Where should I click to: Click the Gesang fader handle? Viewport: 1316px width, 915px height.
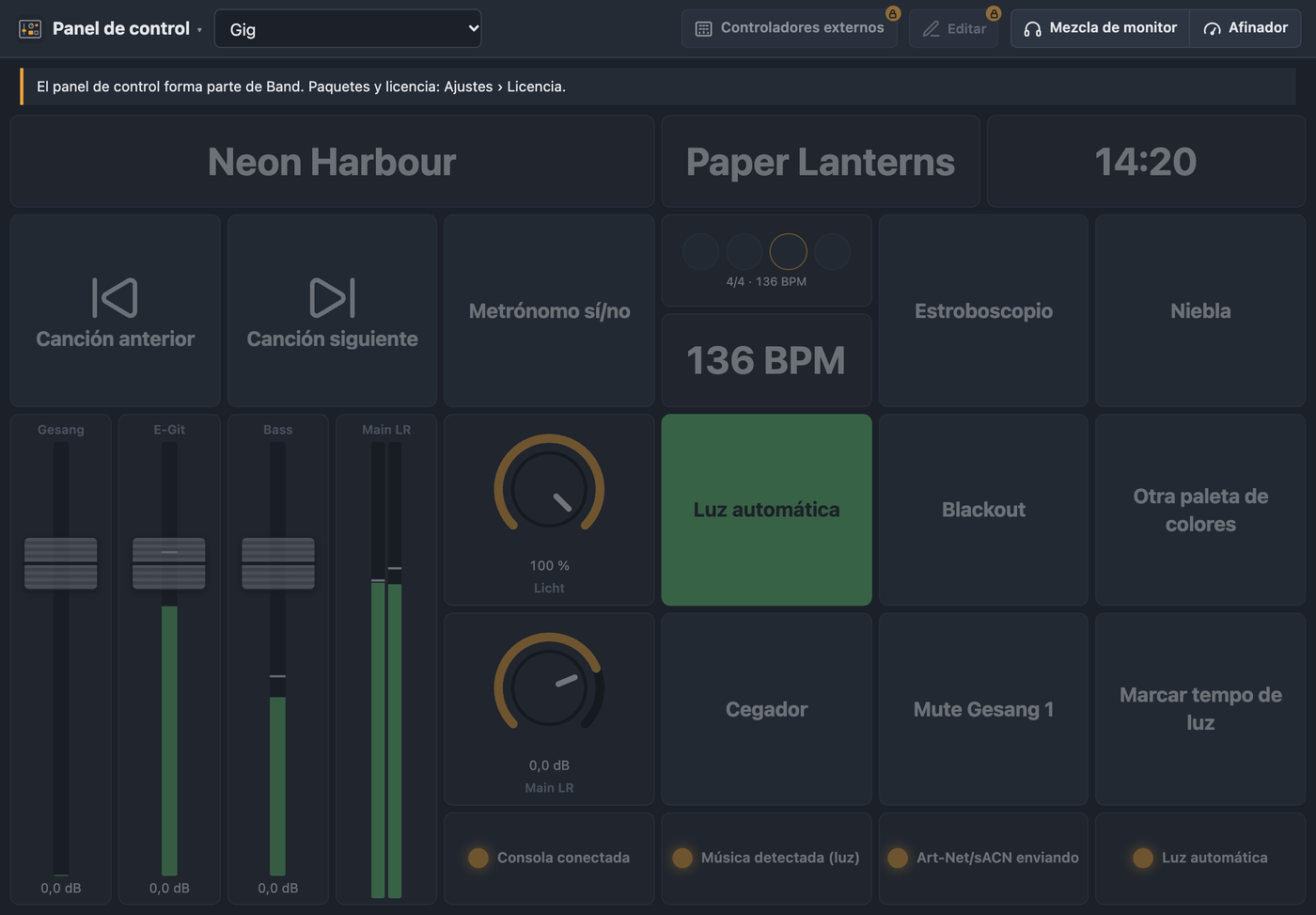tap(60, 563)
